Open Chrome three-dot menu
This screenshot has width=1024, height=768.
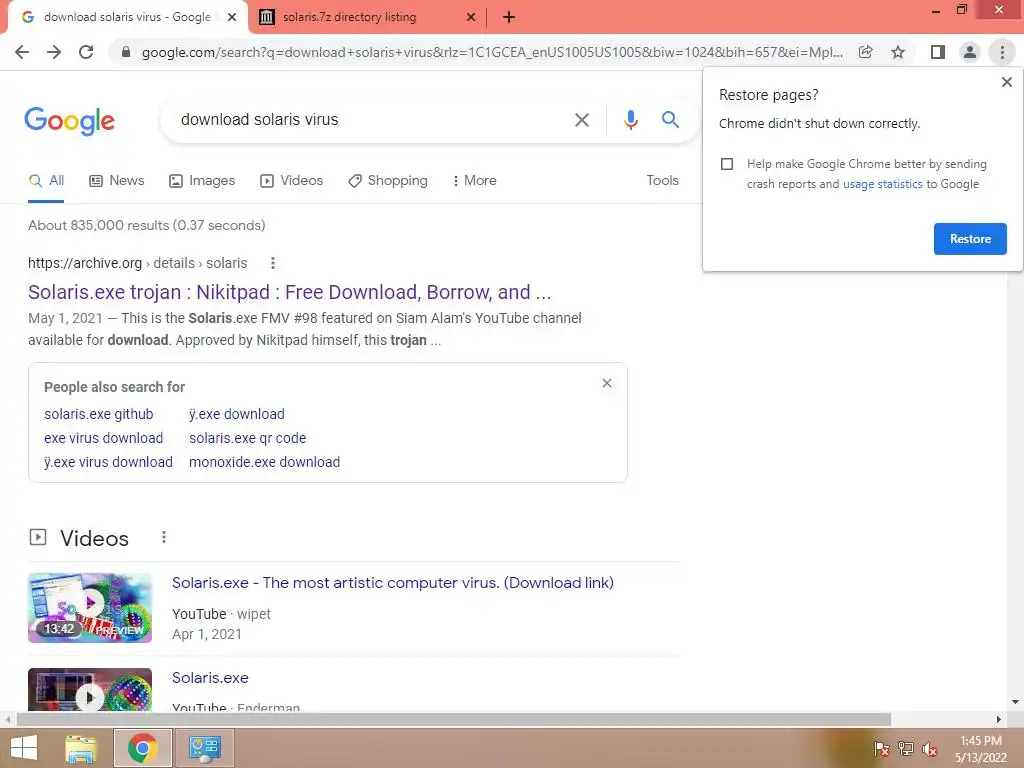pyautogui.click(x=1002, y=52)
